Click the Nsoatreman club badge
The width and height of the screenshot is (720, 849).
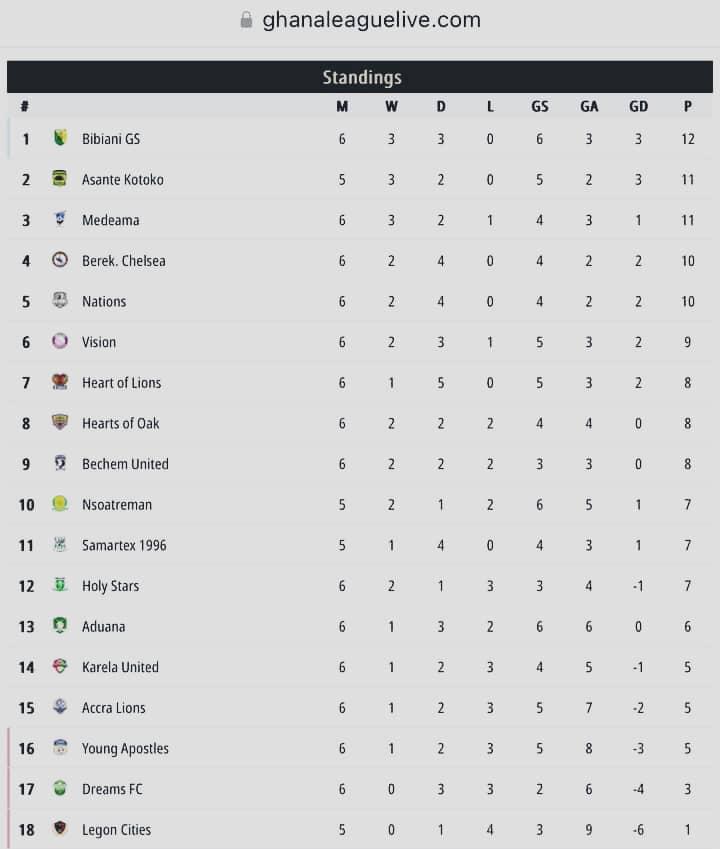coord(60,504)
